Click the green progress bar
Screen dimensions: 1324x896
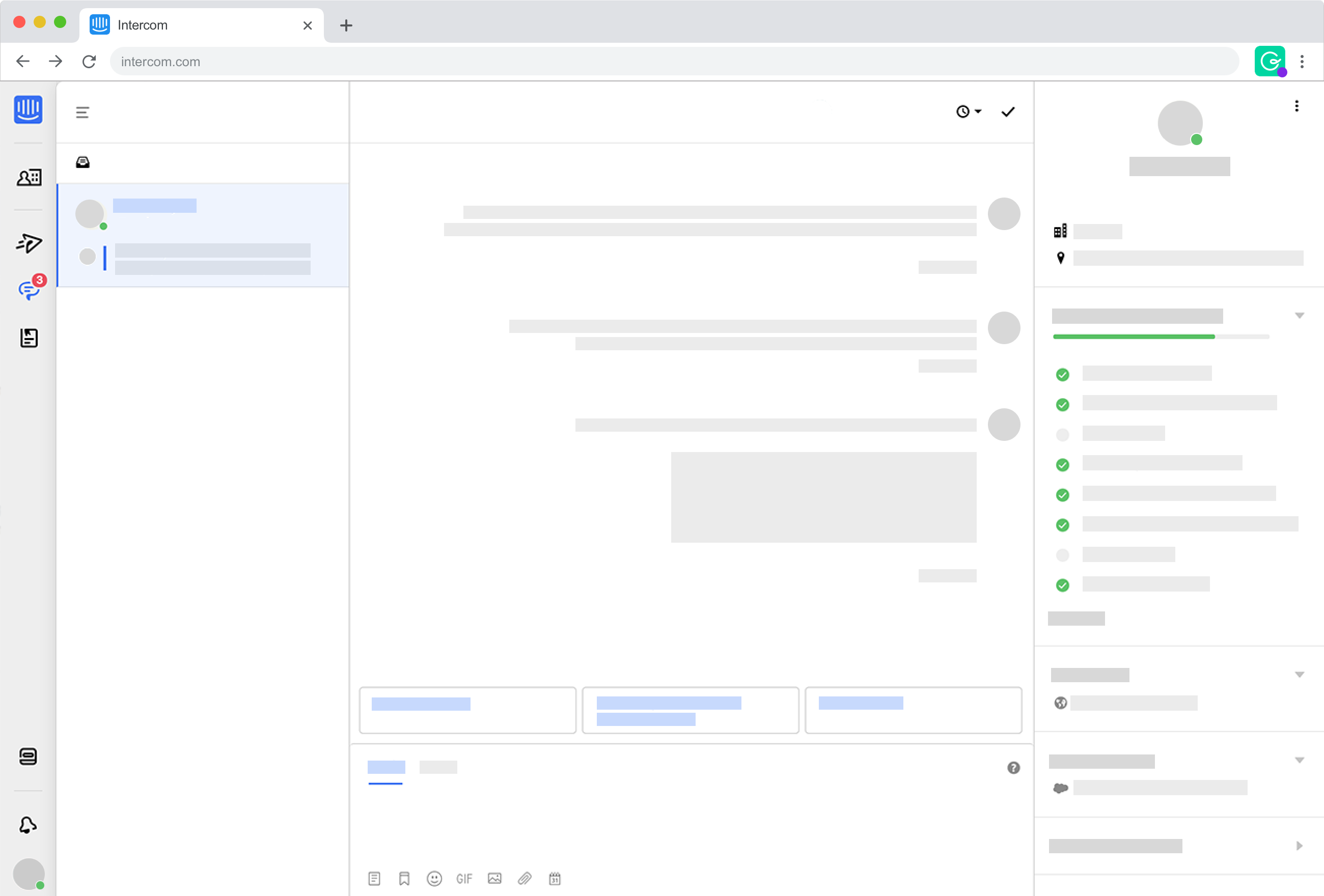pyautogui.click(x=1134, y=337)
